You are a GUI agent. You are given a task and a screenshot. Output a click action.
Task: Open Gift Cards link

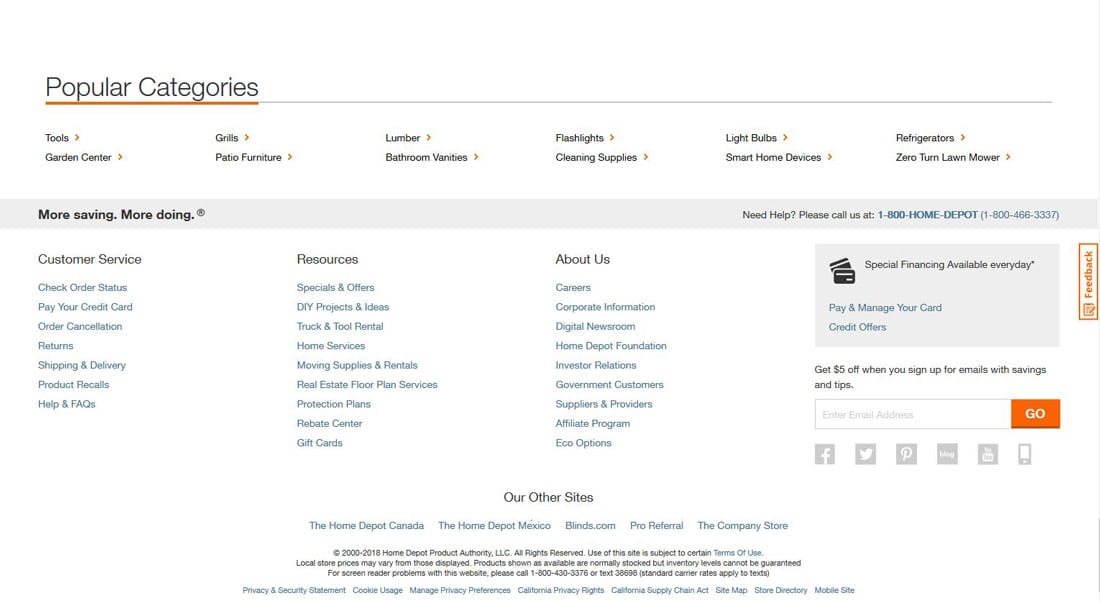[x=320, y=443]
